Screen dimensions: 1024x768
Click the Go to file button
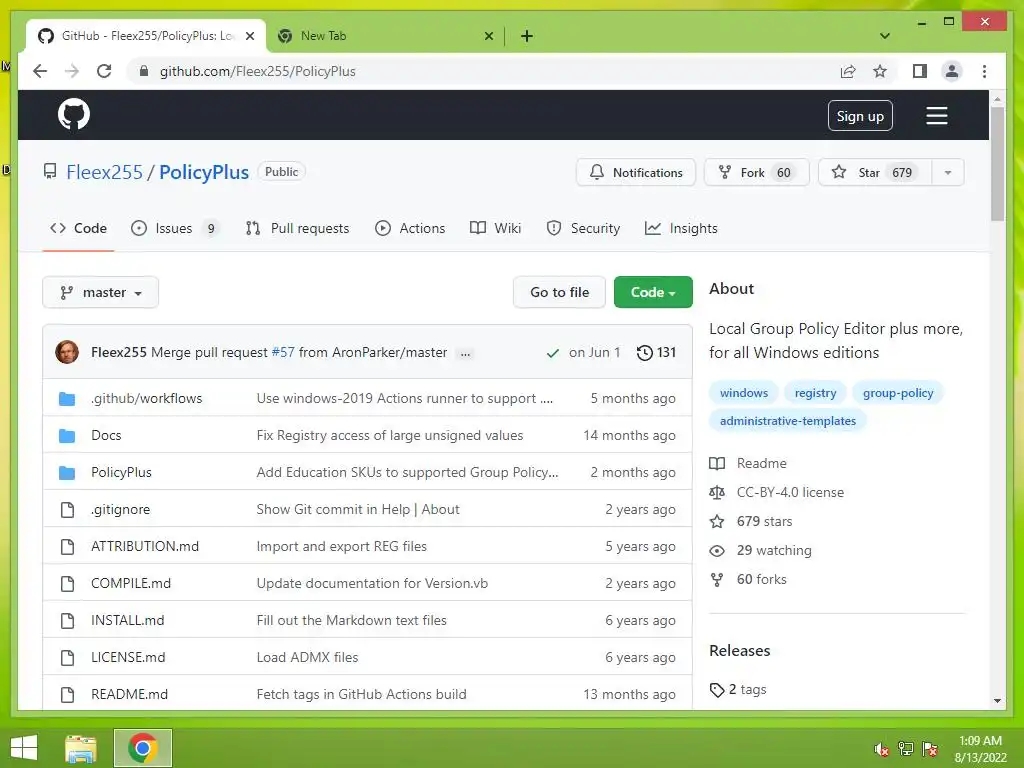click(x=559, y=293)
